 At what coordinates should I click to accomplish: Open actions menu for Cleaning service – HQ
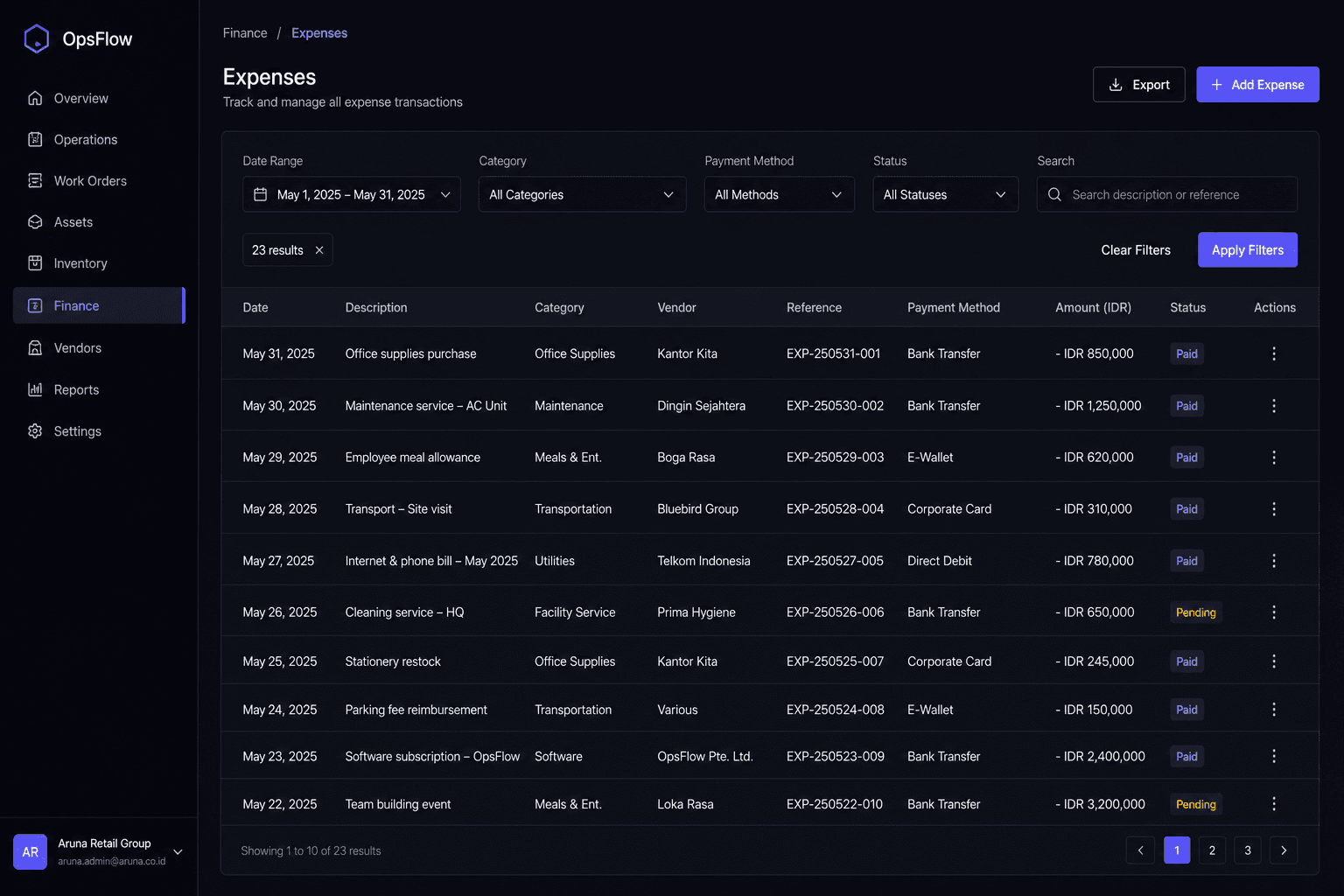point(1274,612)
